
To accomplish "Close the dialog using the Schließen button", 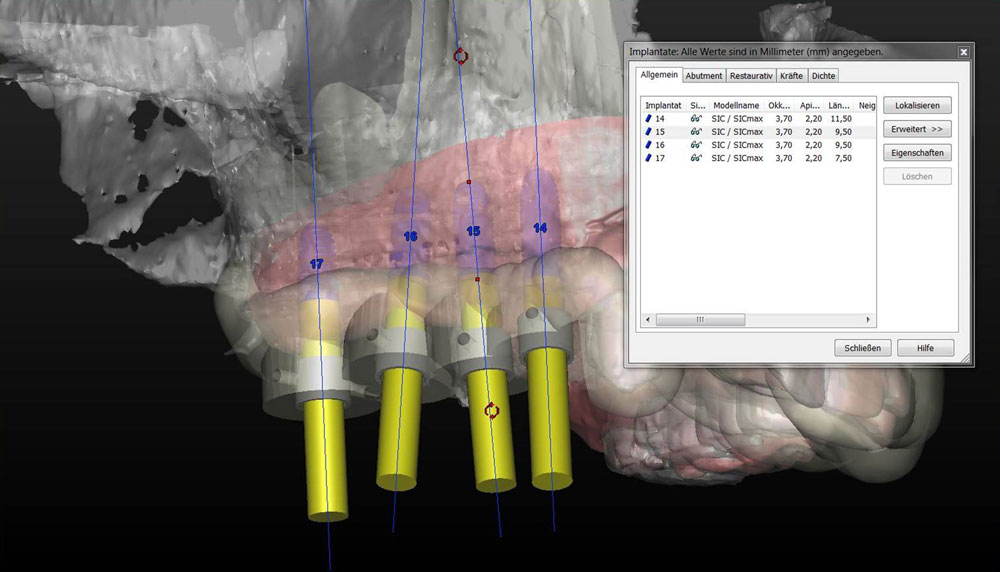I will 862,348.
